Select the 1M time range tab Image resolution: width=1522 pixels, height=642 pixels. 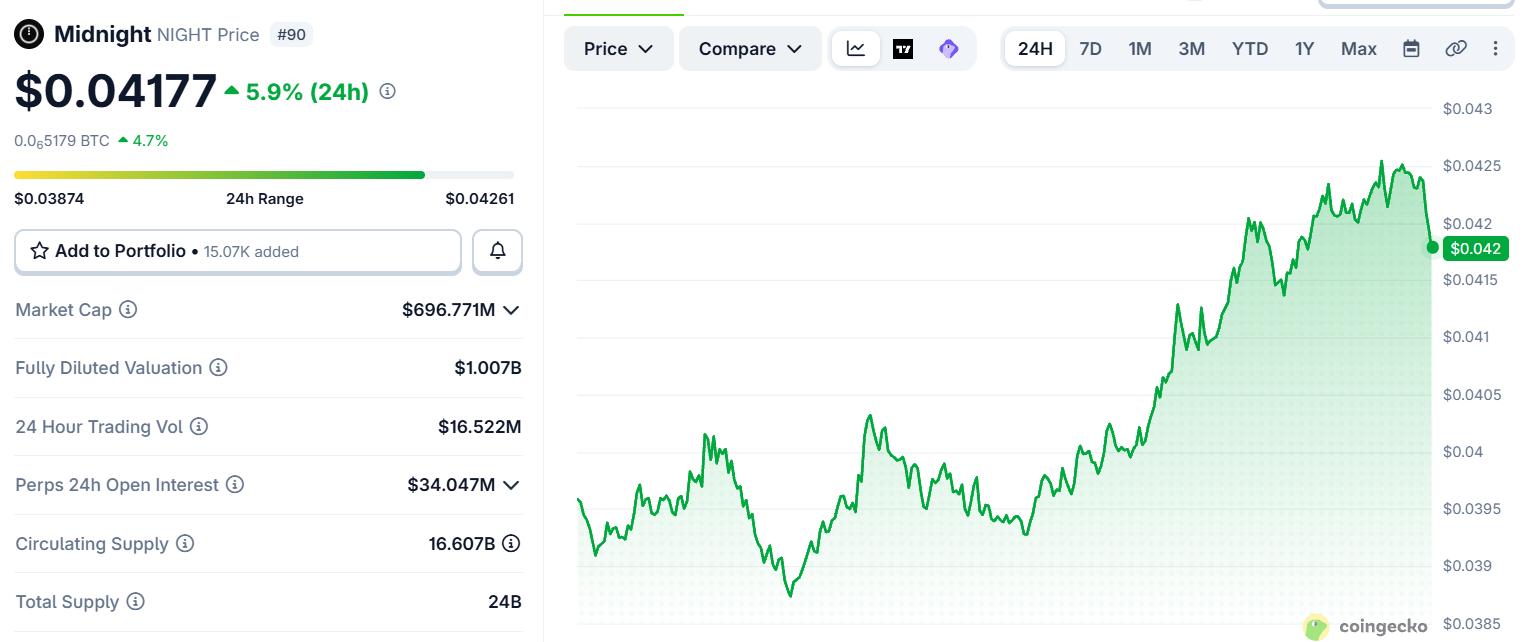(1140, 49)
